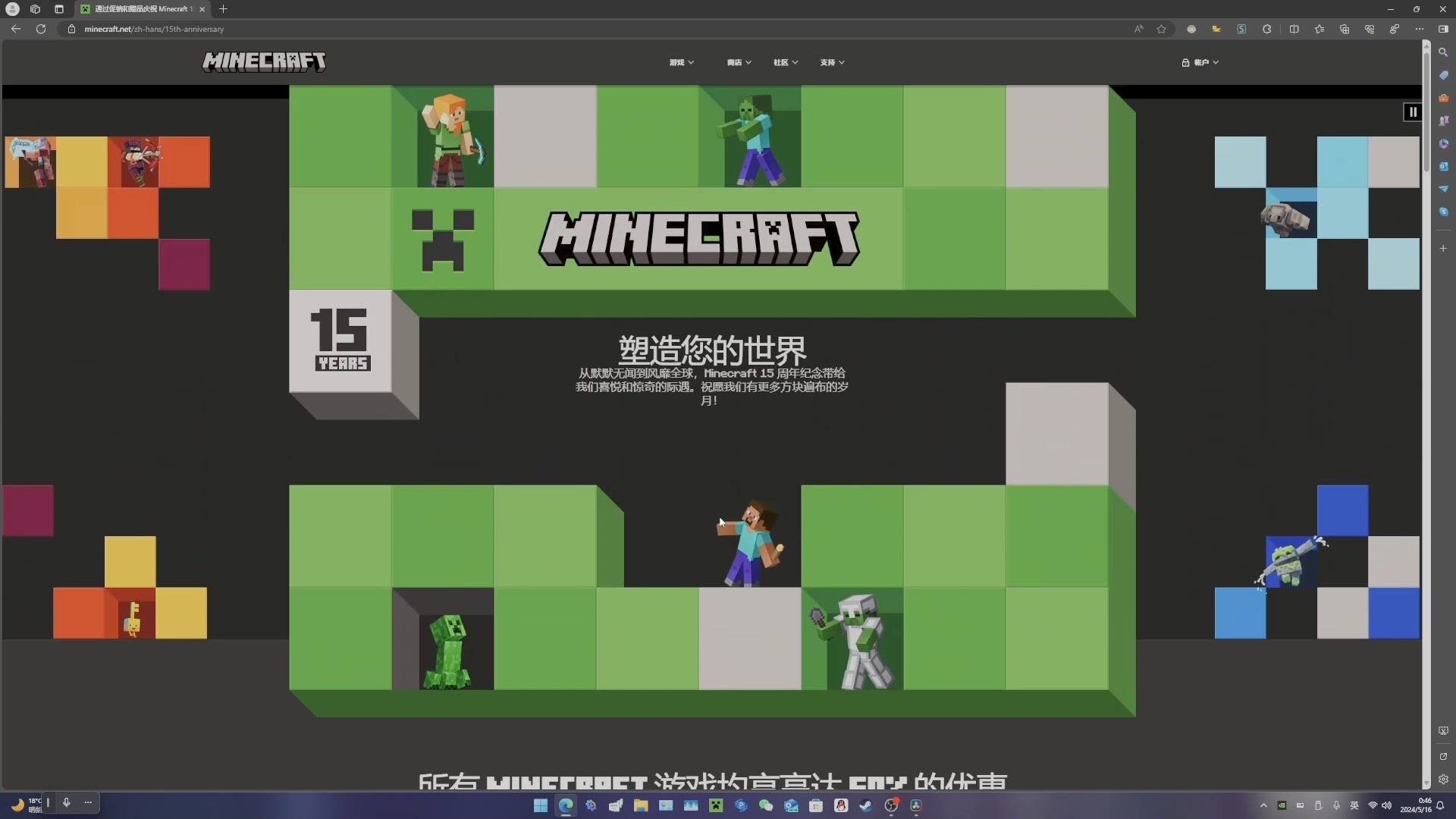Open the sidebar Games chess icon
This screenshot has height=819, width=1456.
1443,121
